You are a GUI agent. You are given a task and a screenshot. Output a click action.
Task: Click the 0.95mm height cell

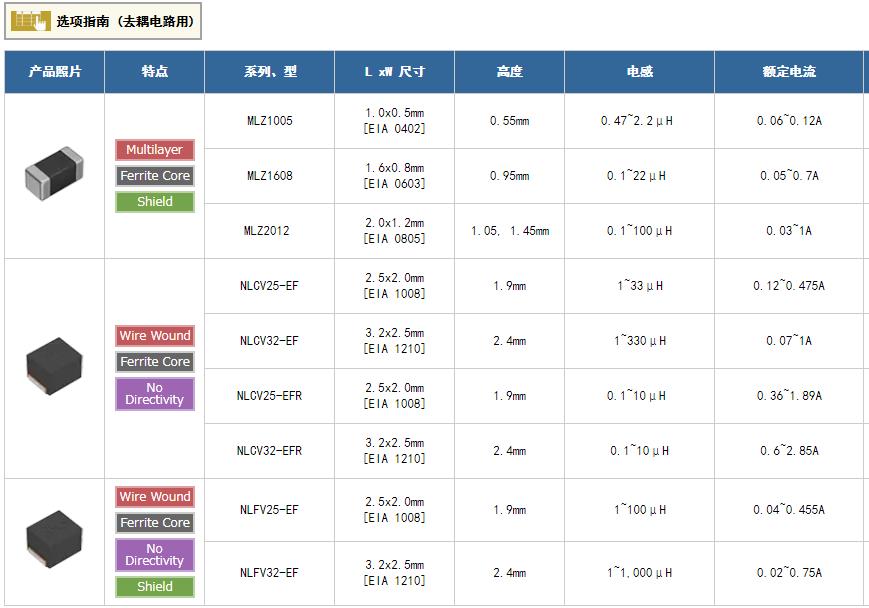[x=509, y=176]
